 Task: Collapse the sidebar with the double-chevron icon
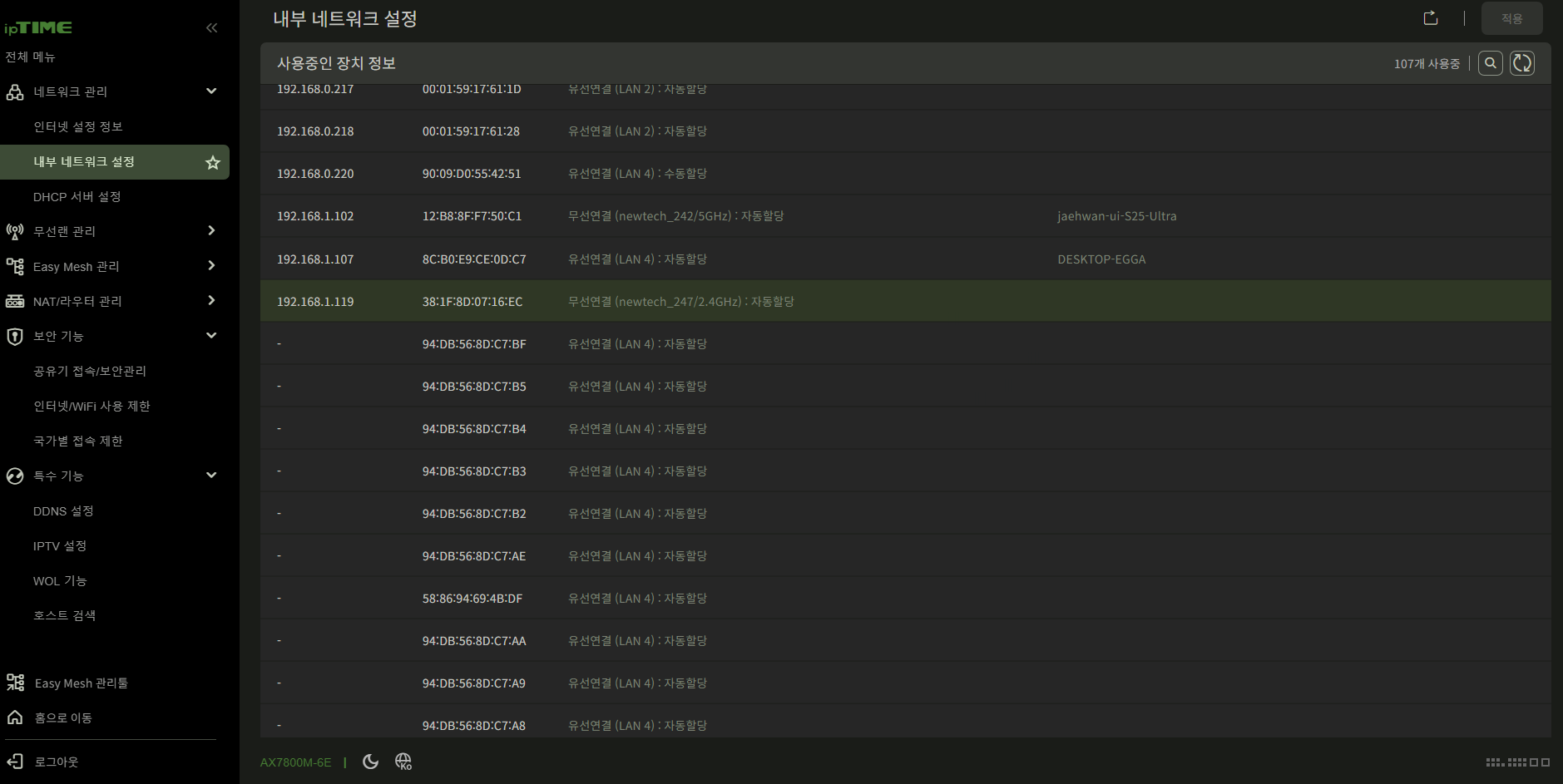(x=211, y=27)
